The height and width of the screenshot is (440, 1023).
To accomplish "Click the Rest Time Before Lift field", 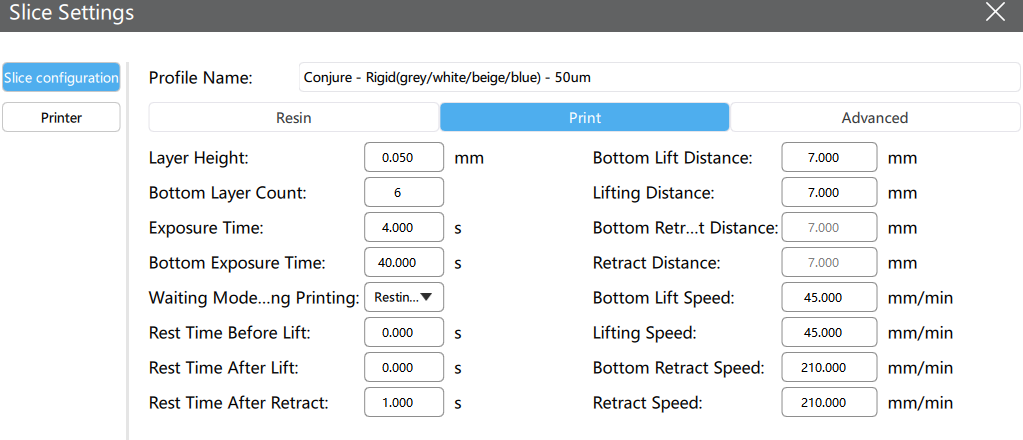I will (404, 333).
